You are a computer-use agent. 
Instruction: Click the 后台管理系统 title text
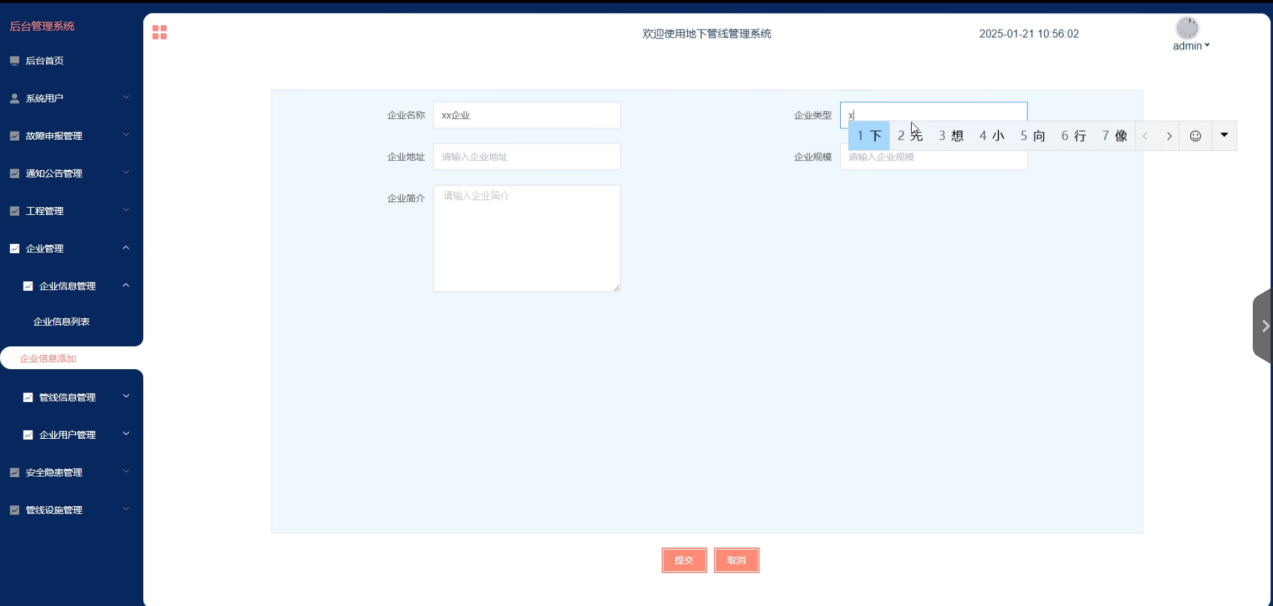[42, 26]
